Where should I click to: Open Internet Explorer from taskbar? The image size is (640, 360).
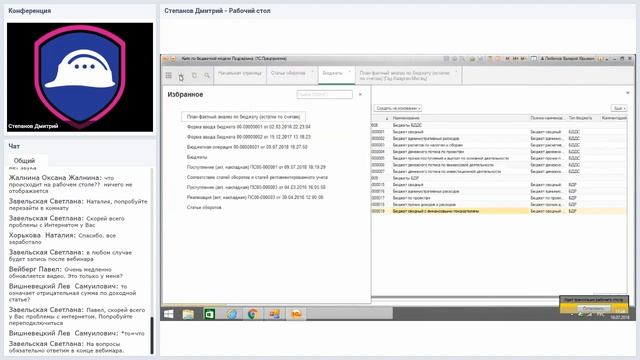231,313
